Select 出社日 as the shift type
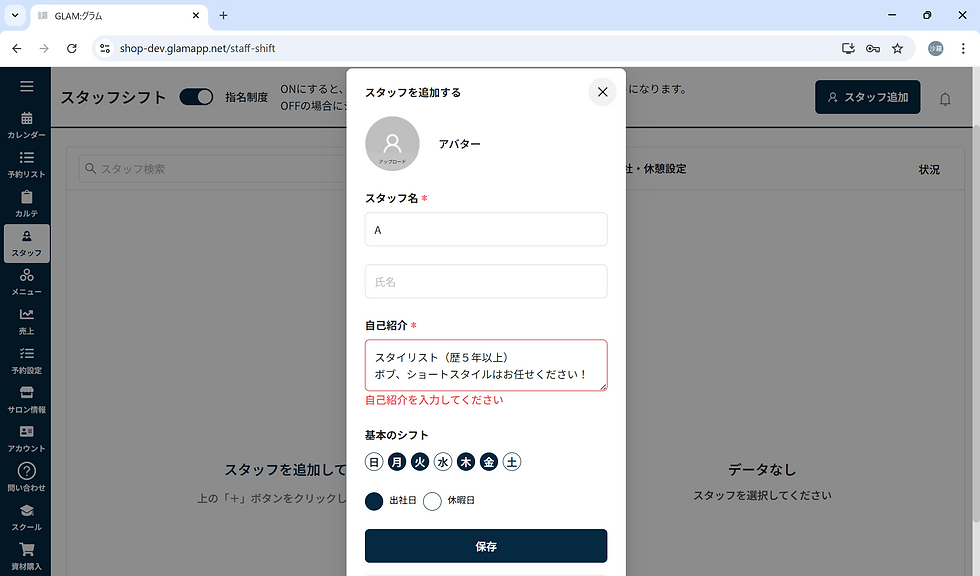 coord(373,501)
